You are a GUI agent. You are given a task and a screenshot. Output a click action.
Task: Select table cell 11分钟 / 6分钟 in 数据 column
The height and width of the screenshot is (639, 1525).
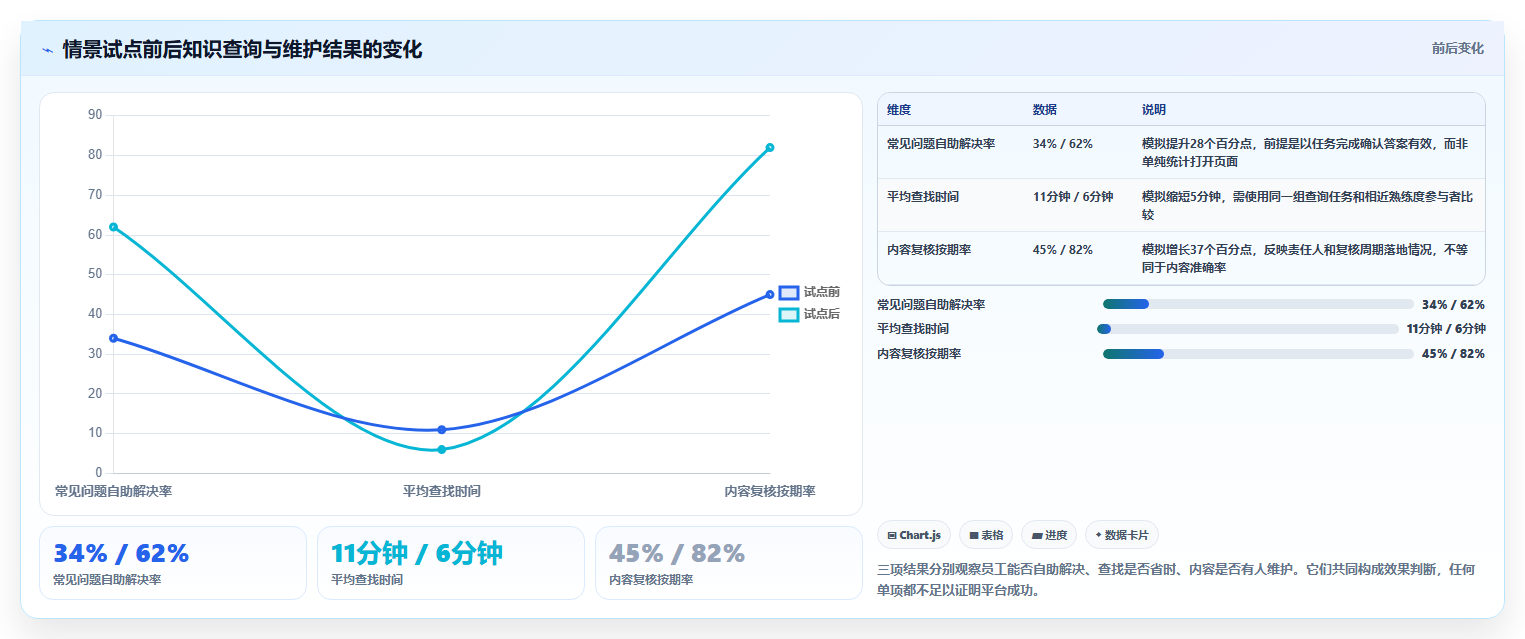[1073, 197]
